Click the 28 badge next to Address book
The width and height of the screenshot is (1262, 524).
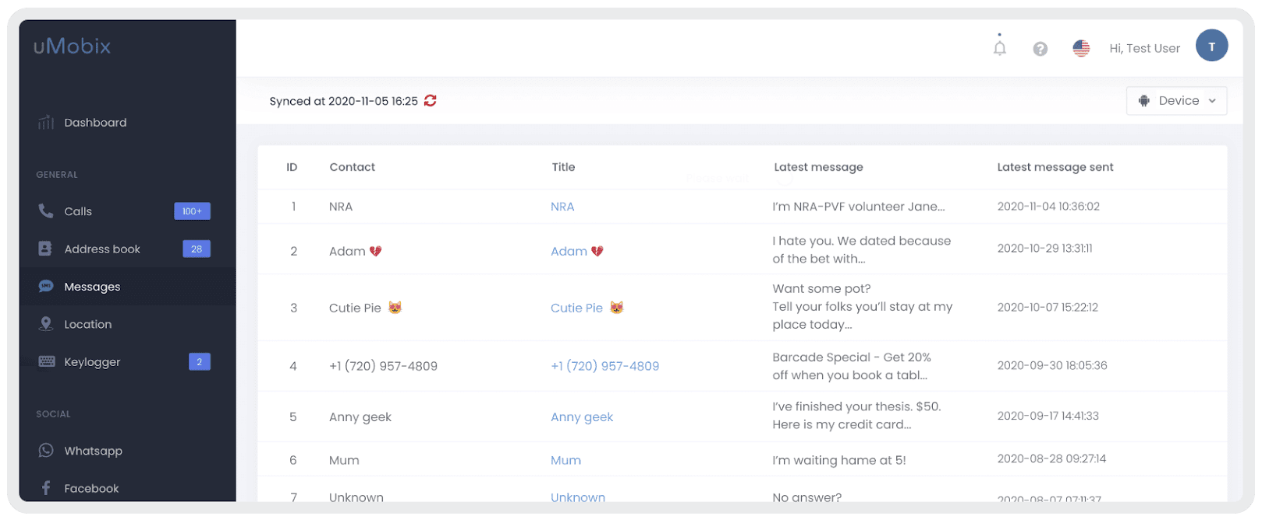coord(196,249)
